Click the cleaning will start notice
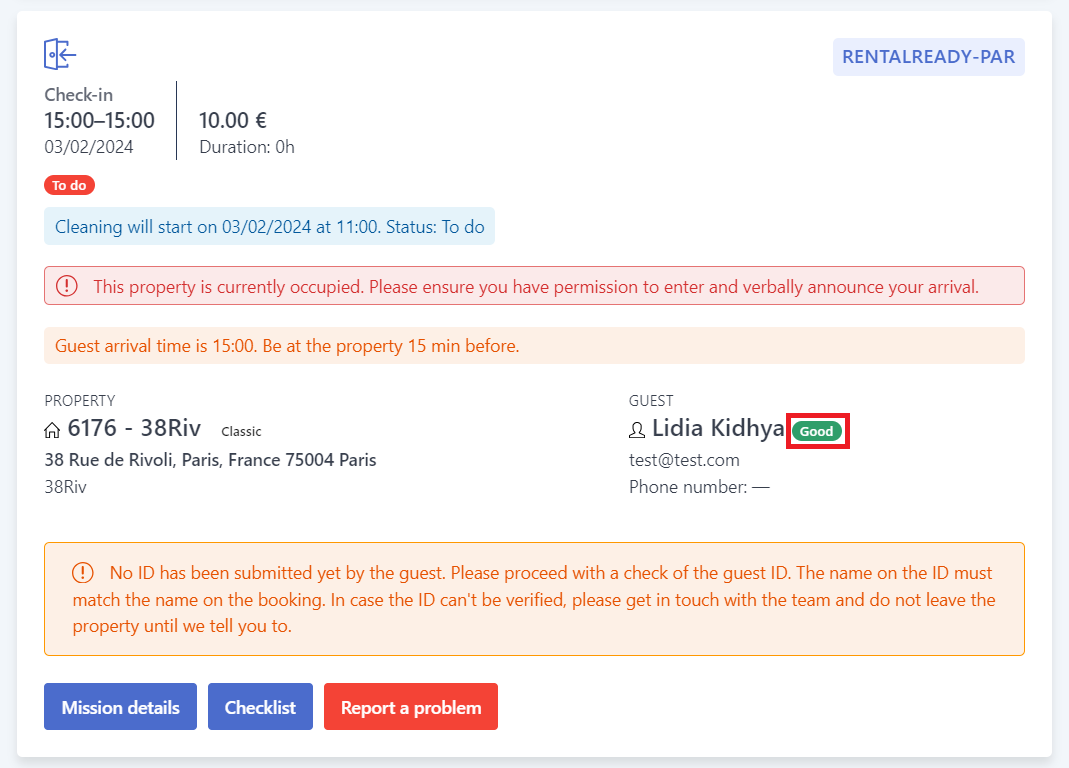This screenshot has height=768, width=1069. tap(269, 226)
